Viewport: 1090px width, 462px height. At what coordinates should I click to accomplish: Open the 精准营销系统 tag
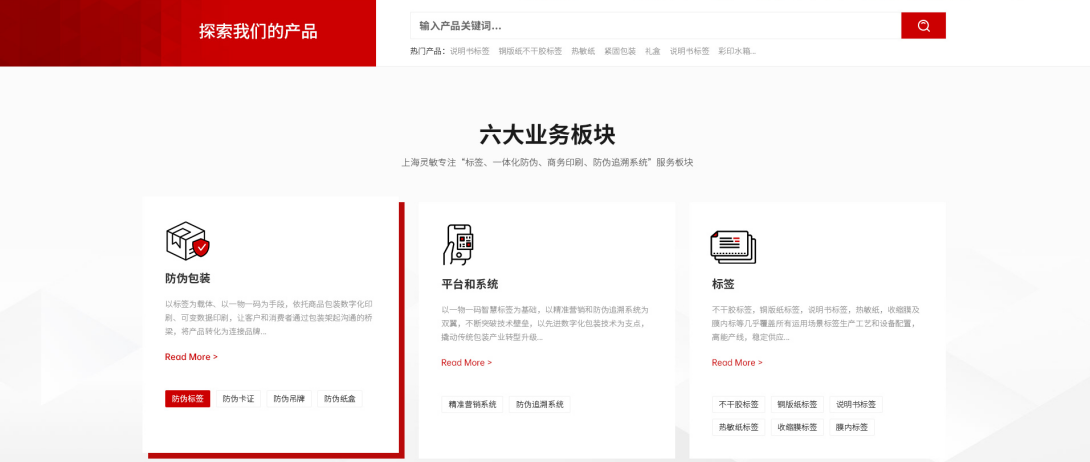click(x=472, y=405)
